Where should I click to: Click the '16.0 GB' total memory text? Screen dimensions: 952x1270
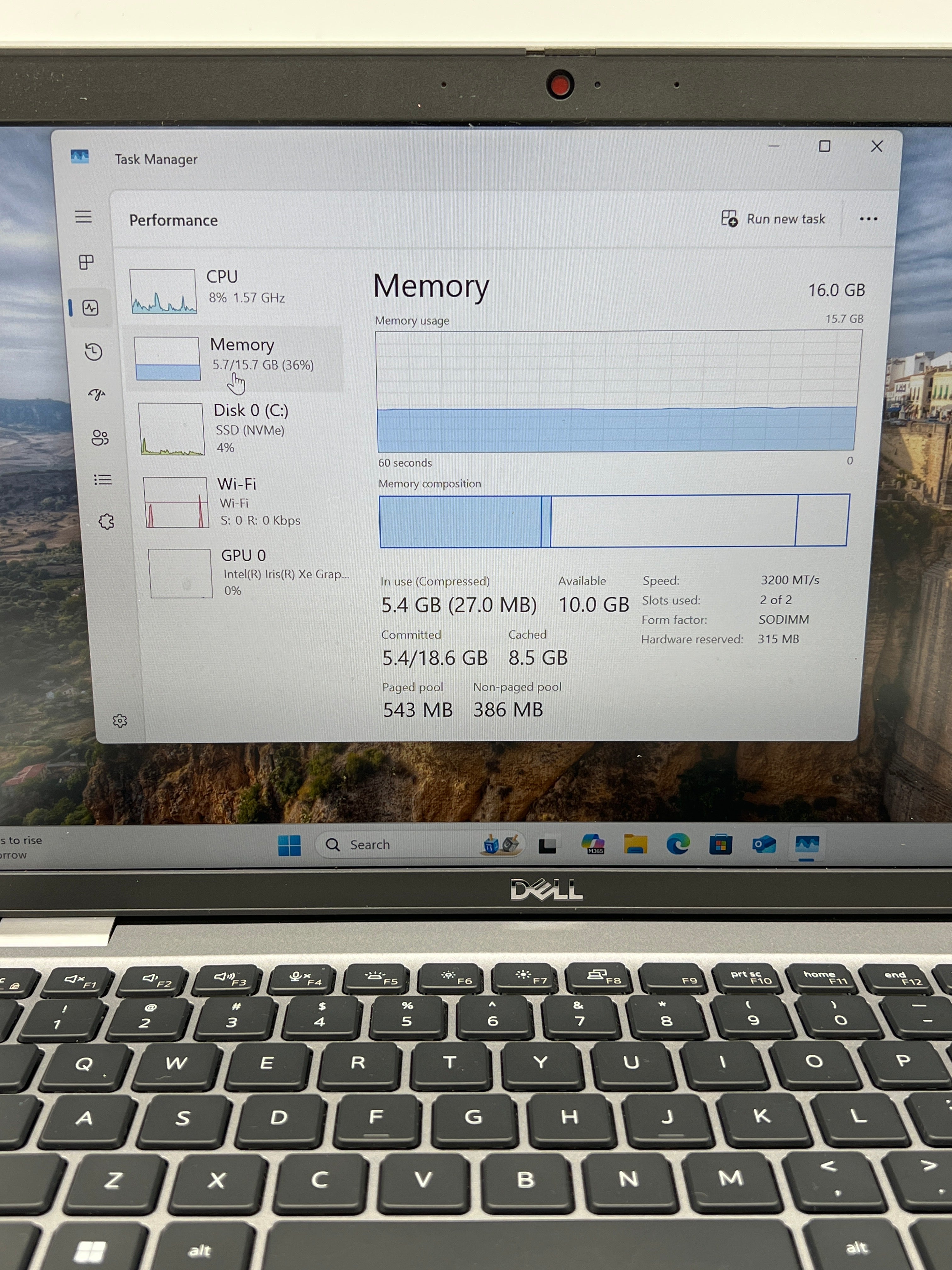click(x=836, y=290)
